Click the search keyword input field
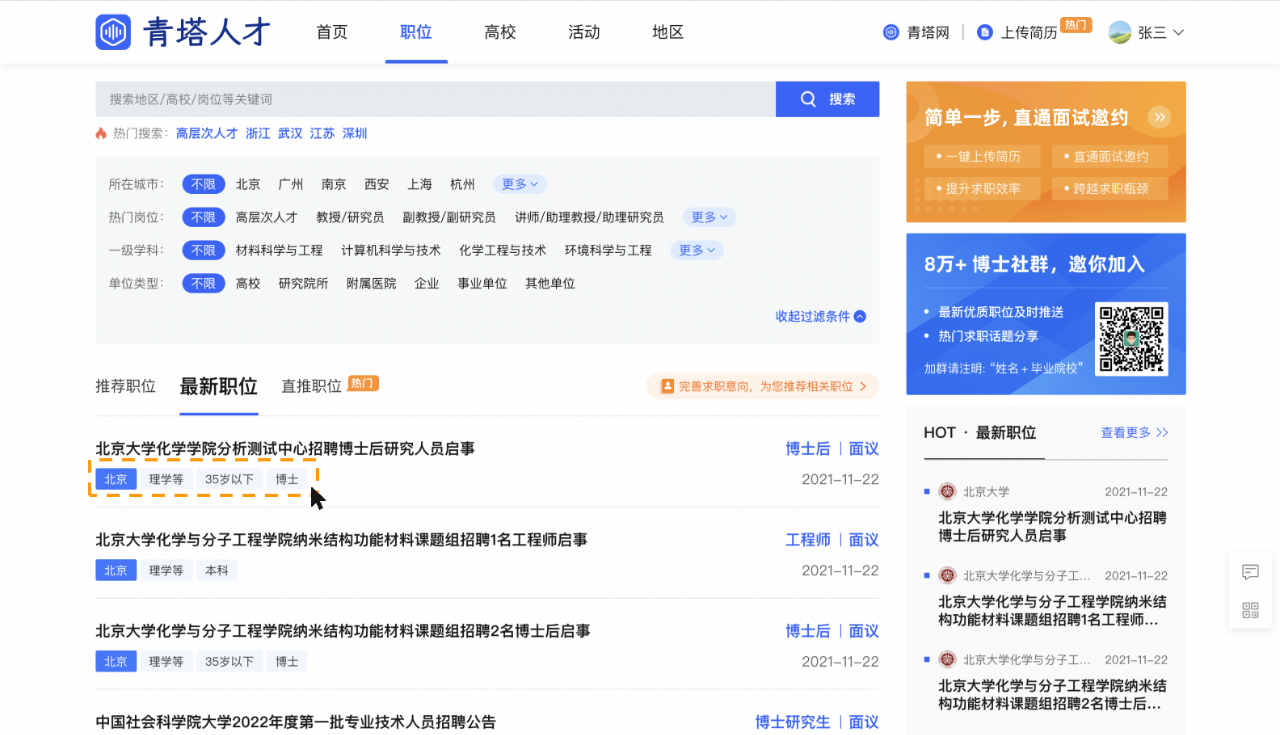Viewport: 1280px width, 735px height. pos(436,99)
